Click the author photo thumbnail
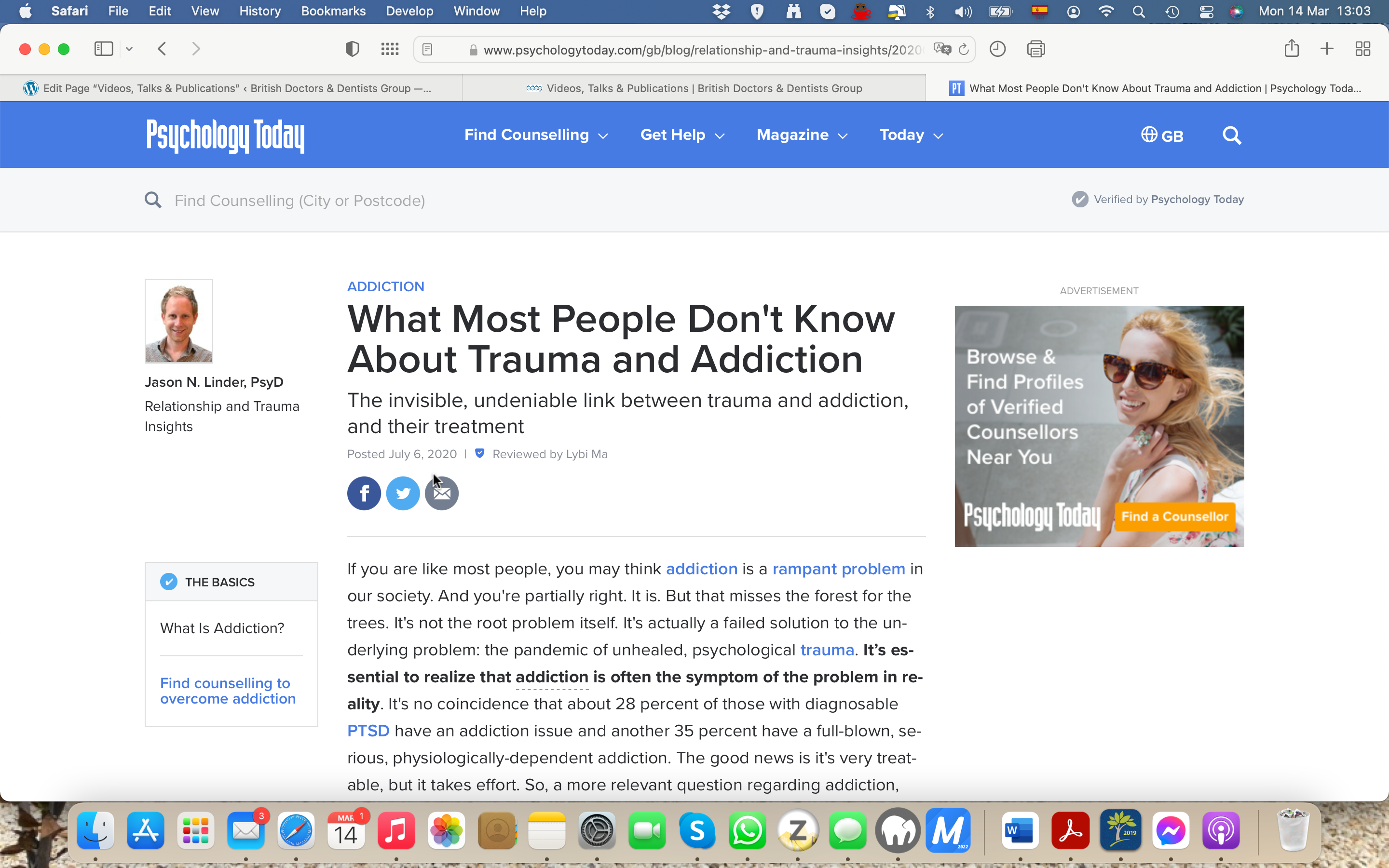This screenshot has height=868, width=1389. (x=178, y=321)
